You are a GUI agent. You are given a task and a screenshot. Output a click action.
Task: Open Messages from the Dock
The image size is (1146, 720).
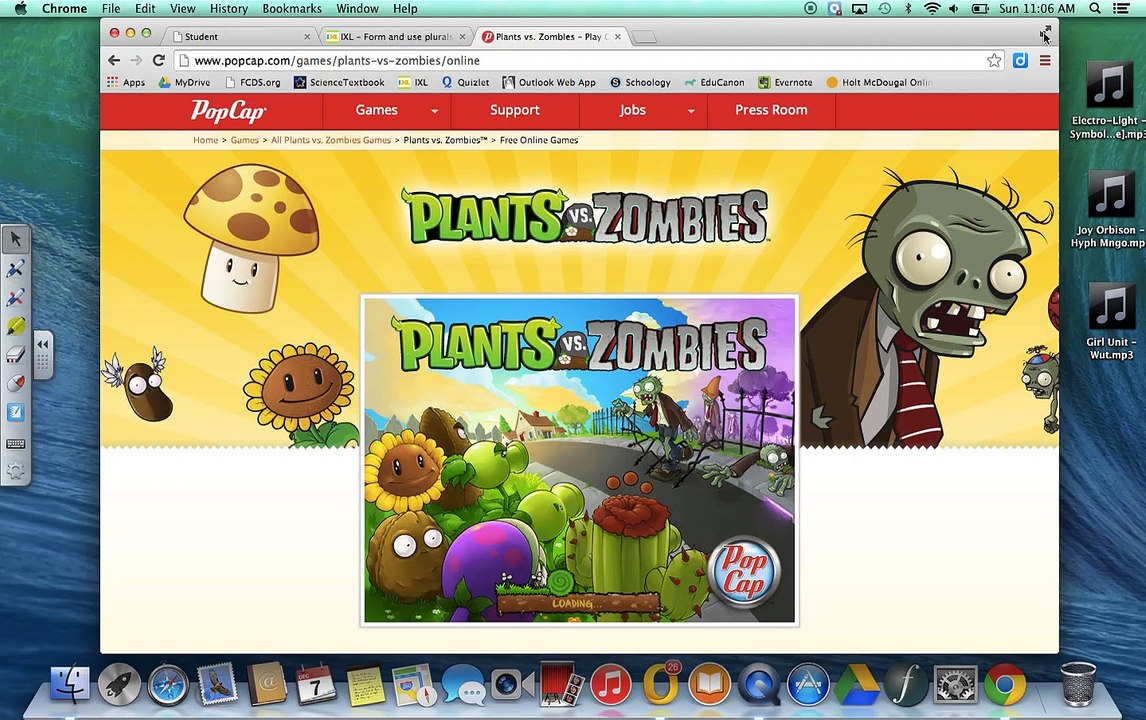click(x=463, y=686)
